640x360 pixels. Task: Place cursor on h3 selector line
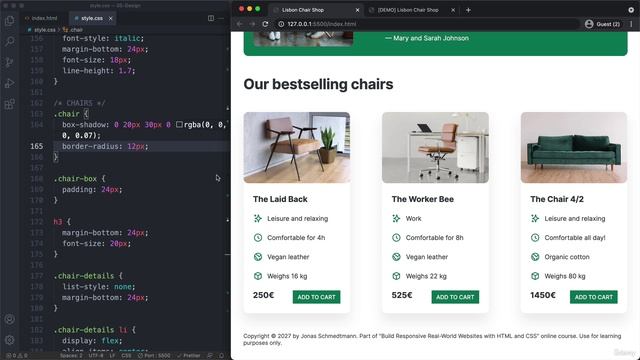[62, 222]
